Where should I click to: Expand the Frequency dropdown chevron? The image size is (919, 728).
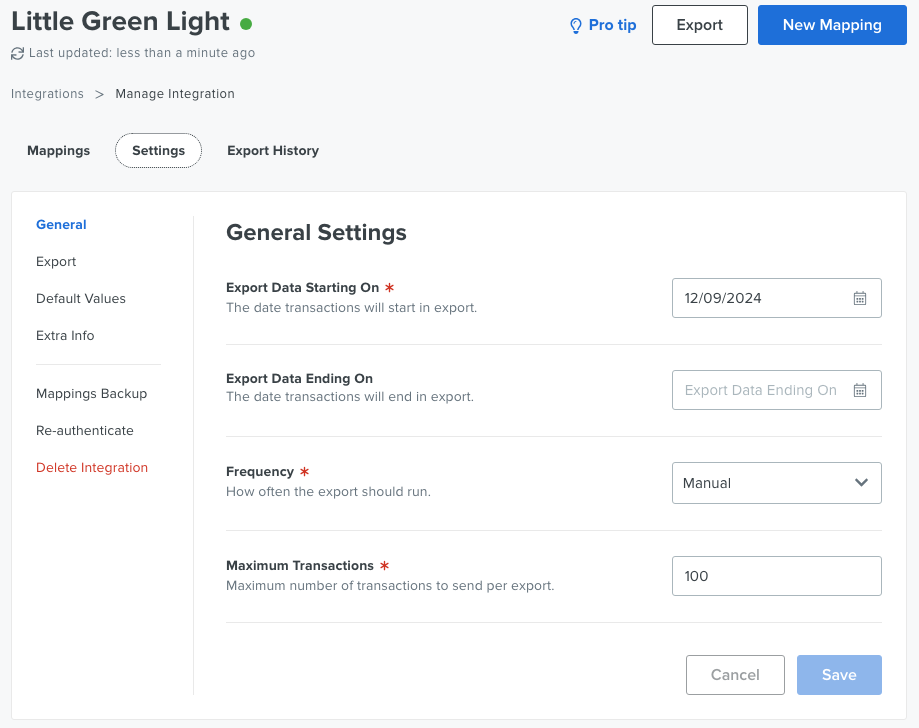click(861, 482)
